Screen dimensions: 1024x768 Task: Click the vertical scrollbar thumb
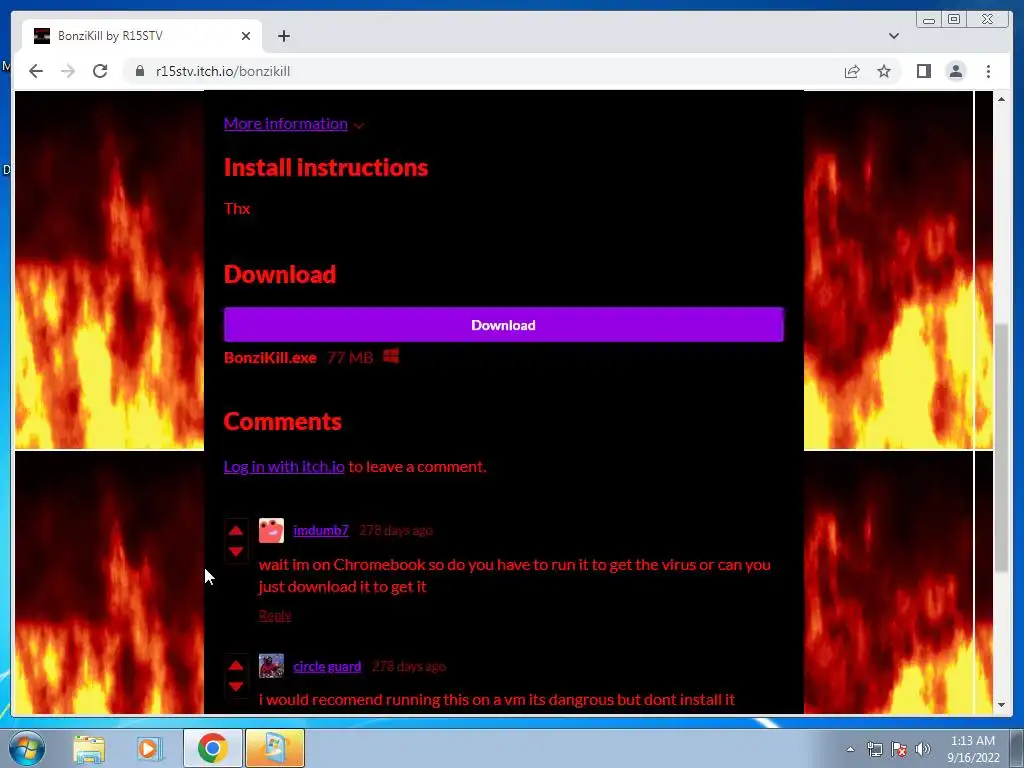1001,449
